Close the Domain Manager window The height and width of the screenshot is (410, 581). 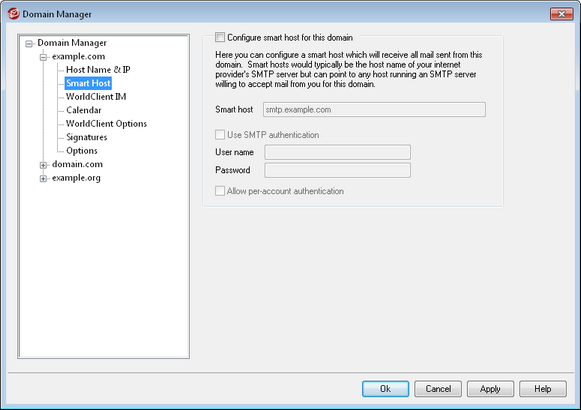561,14
